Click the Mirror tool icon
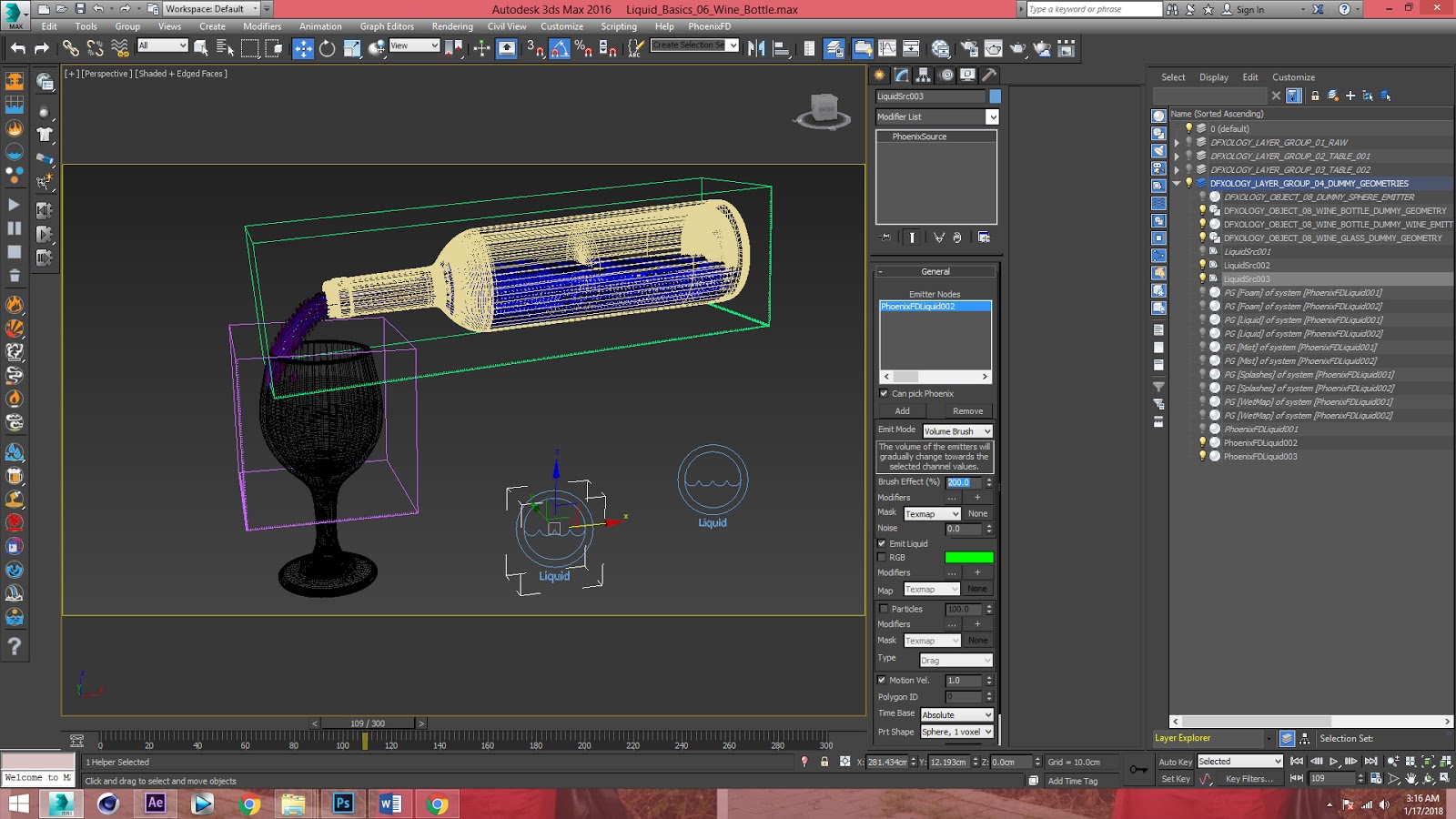This screenshot has height=819, width=1456. click(x=758, y=48)
